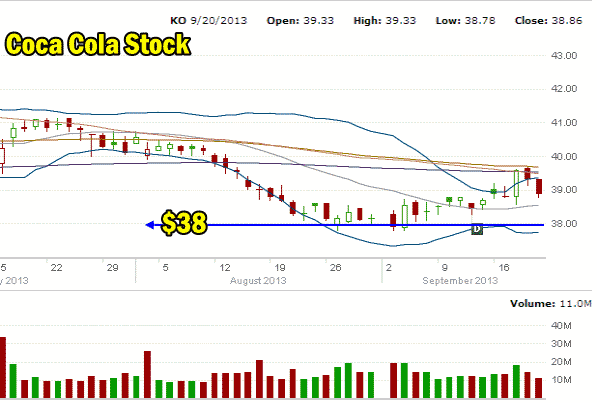Screen dimensions: 597x403
Task: Select the KO 9/20/2013 ticker date label
Action: pyautogui.click(x=208, y=21)
